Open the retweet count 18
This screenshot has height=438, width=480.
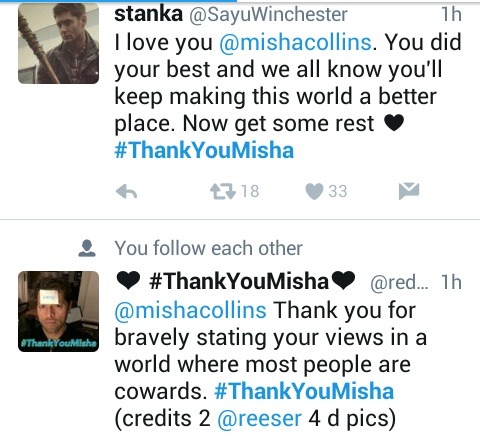coord(250,191)
